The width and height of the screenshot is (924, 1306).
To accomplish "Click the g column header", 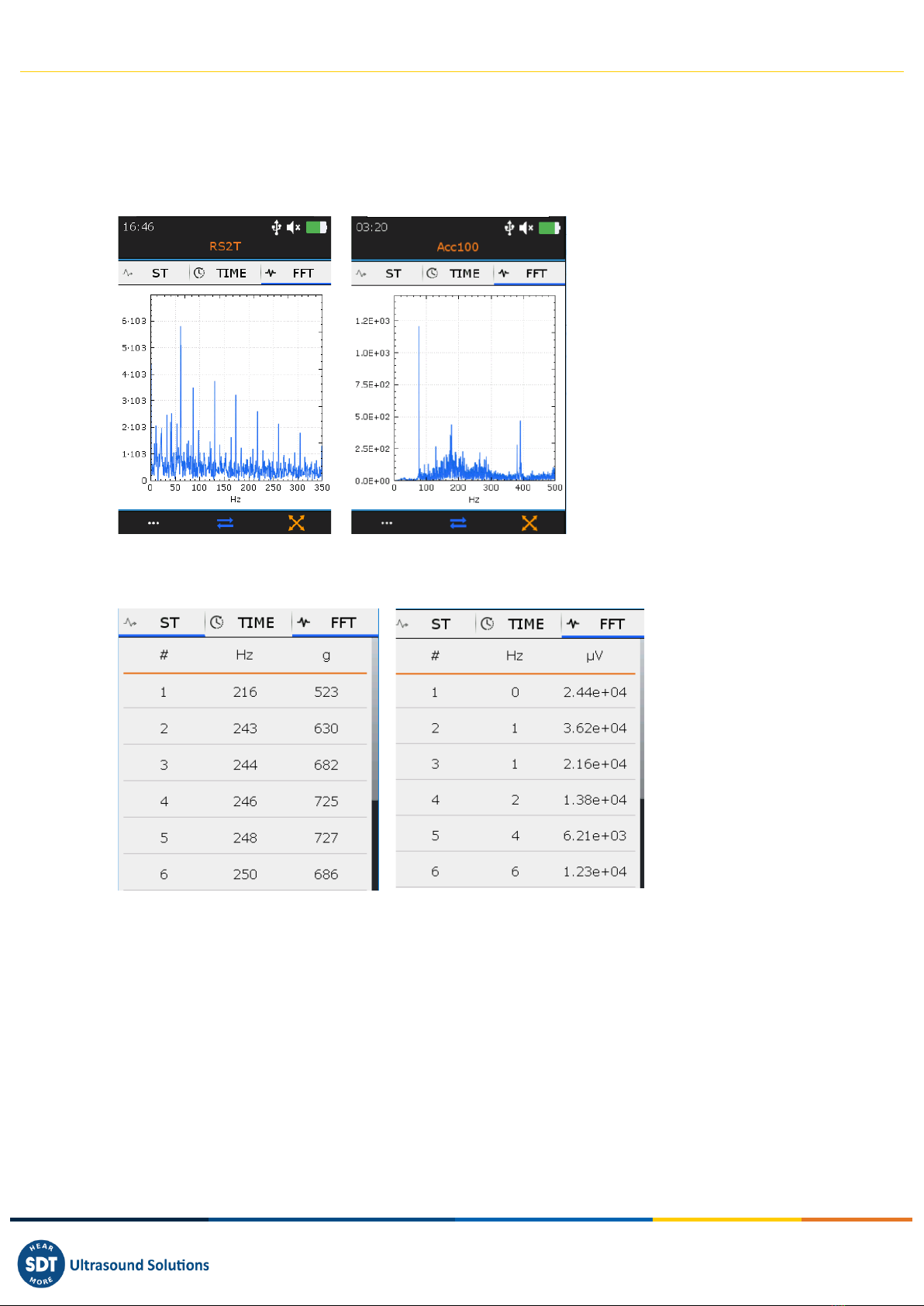I will [326, 656].
